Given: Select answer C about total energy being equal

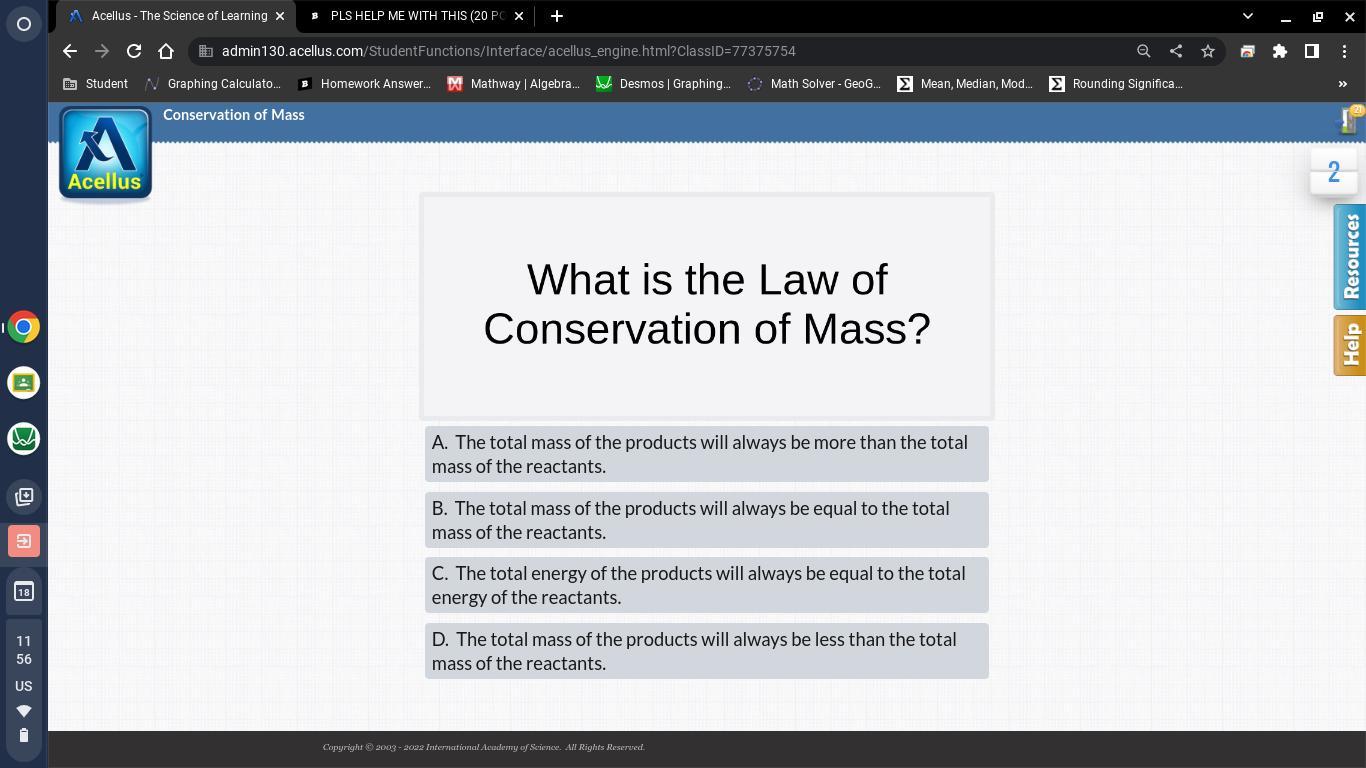Looking at the screenshot, I should (x=706, y=585).
